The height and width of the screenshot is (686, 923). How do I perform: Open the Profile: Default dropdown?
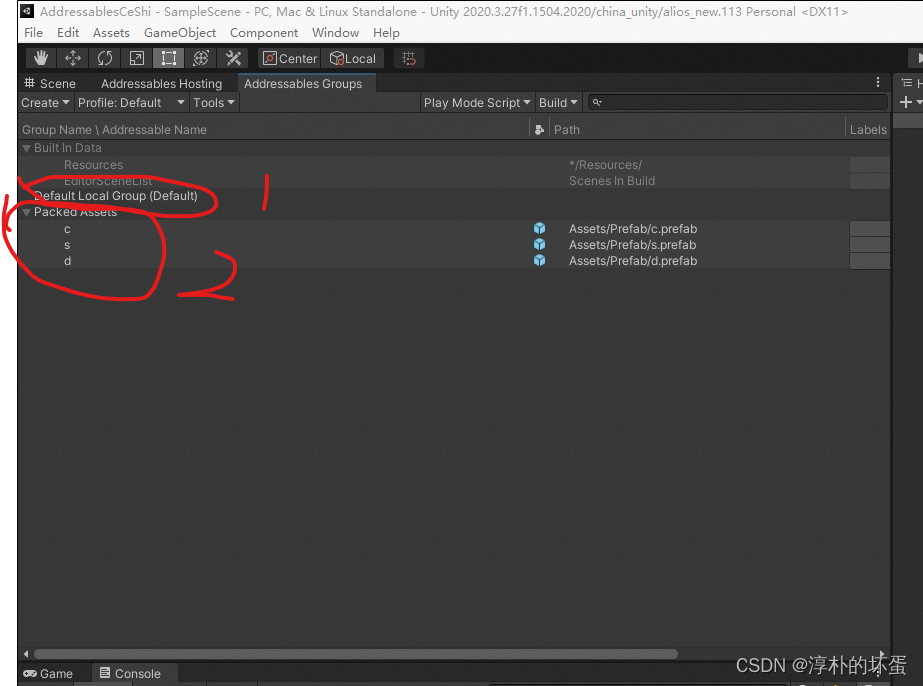[131, 102]
